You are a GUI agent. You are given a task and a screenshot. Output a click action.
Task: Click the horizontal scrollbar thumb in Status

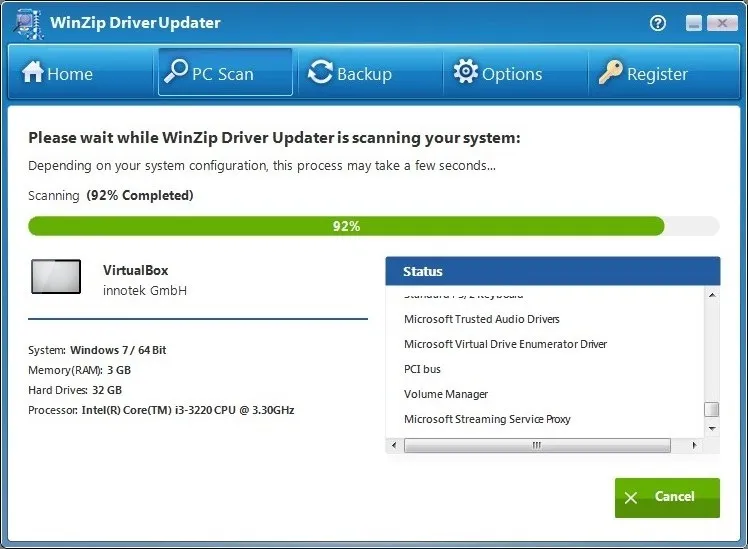(x=537, y=445)
